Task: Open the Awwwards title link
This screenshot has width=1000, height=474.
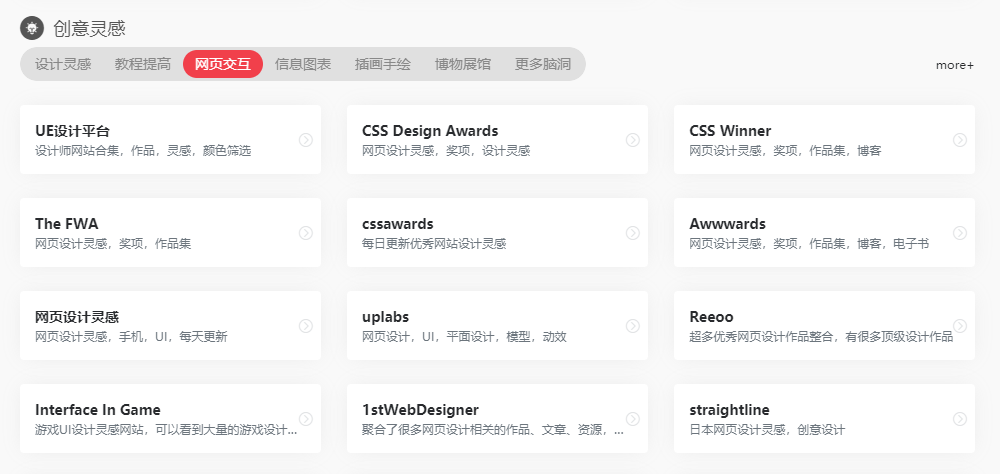Action: (728, 225)
